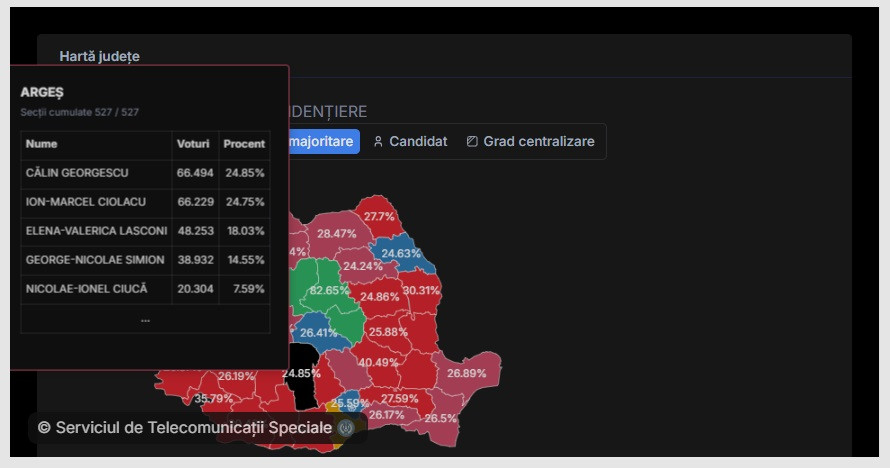This screenshot has width=890, height=468.
Task: Select the highlighted majoritare tab
Action: coord(321,142)
